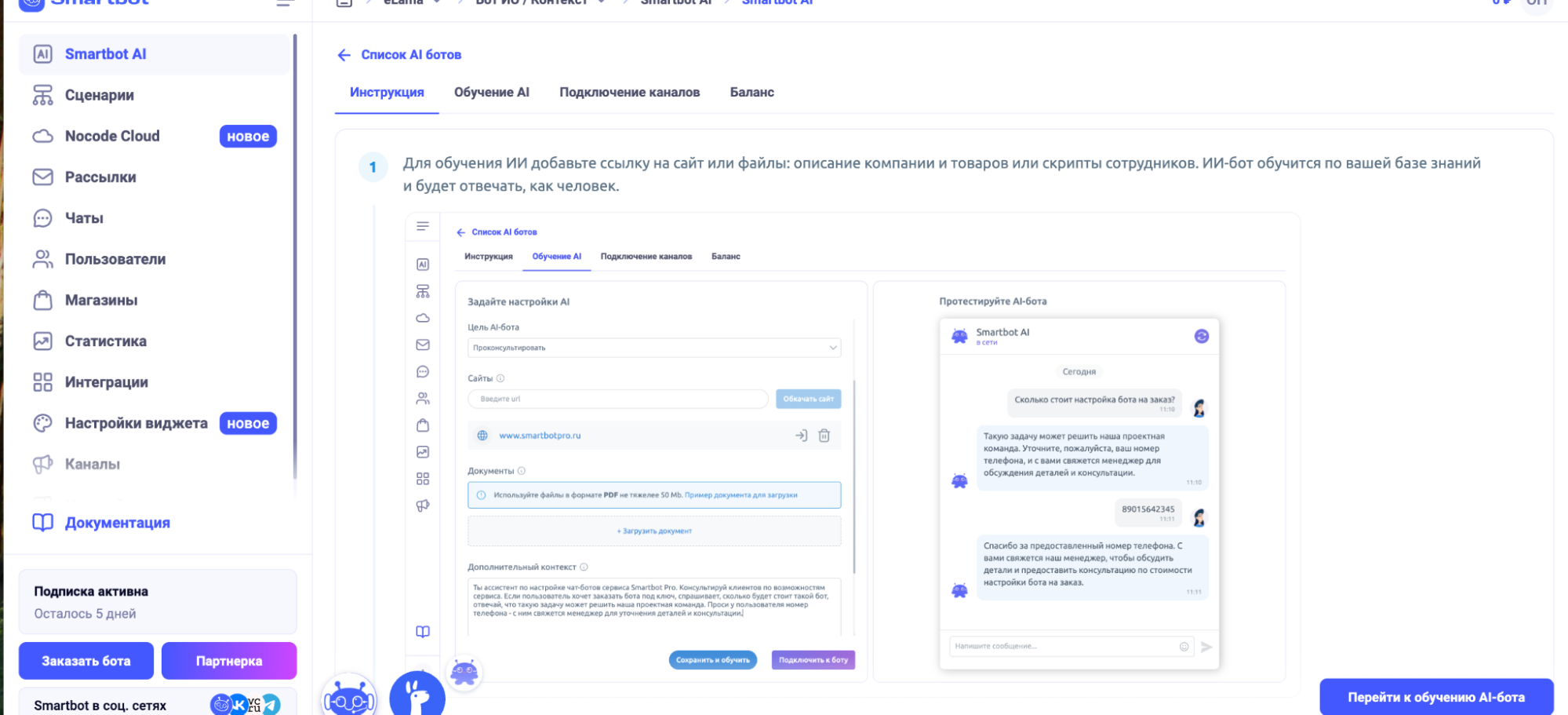Open the Цель AI-бота dropdown

831,347
